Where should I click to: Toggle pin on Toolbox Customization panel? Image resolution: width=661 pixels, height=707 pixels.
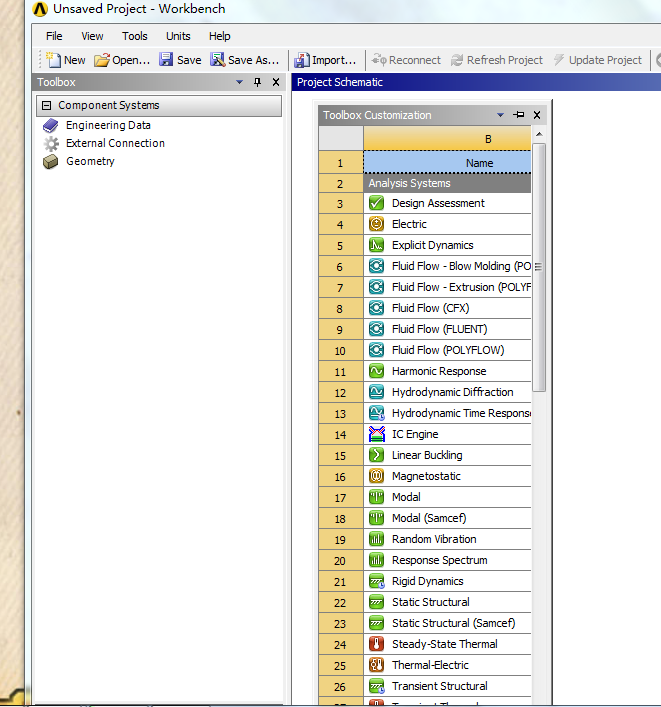point(519,115)
